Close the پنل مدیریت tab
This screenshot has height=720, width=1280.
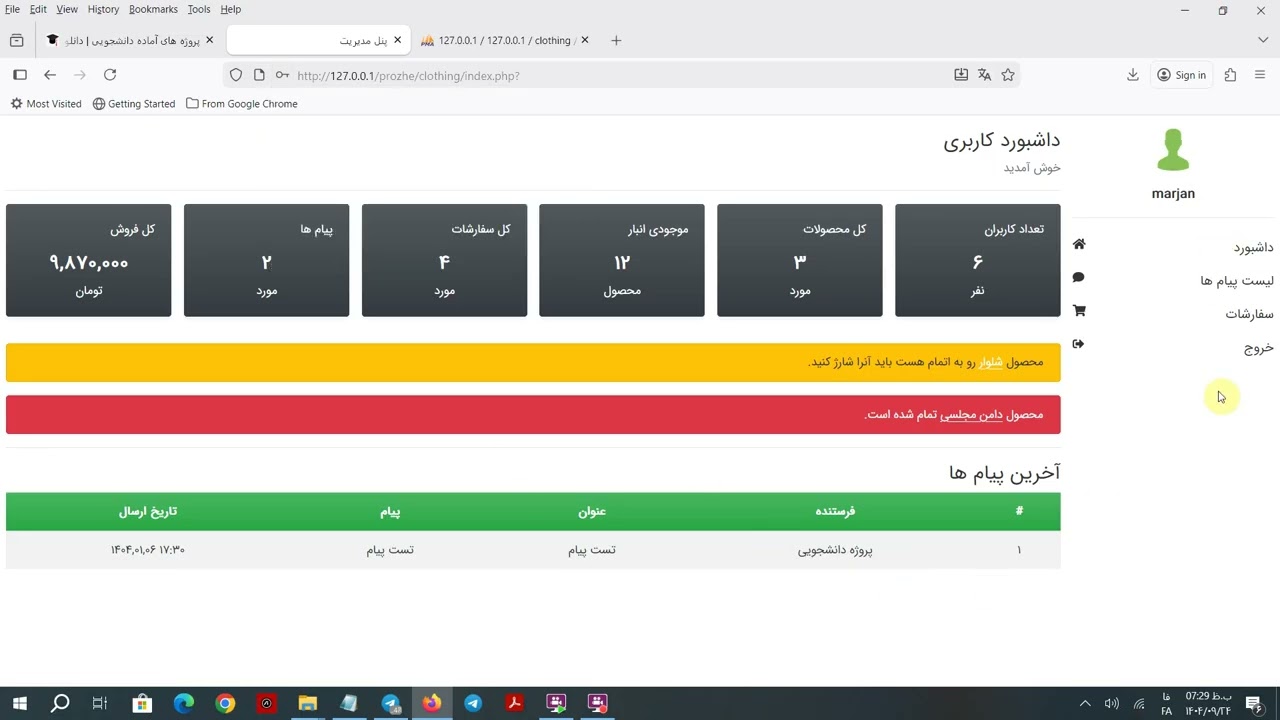pos(397,40)
